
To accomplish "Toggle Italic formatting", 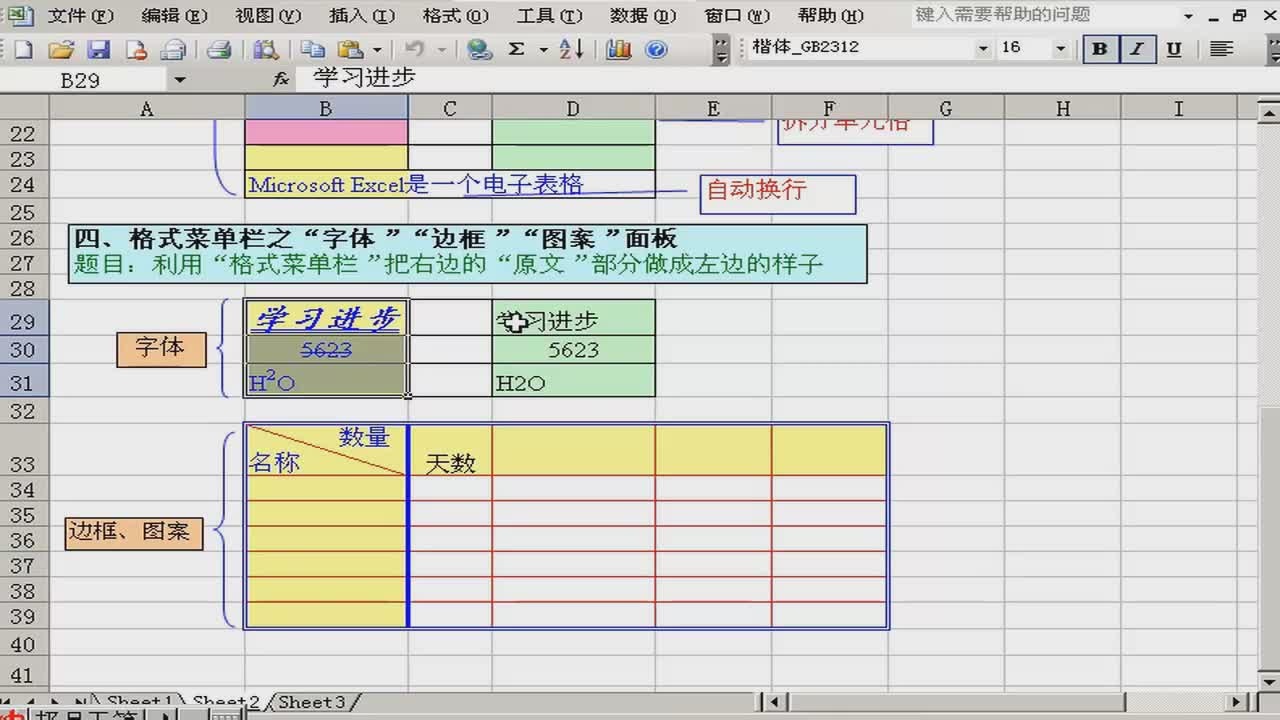I will click(x=1137, y=49).
